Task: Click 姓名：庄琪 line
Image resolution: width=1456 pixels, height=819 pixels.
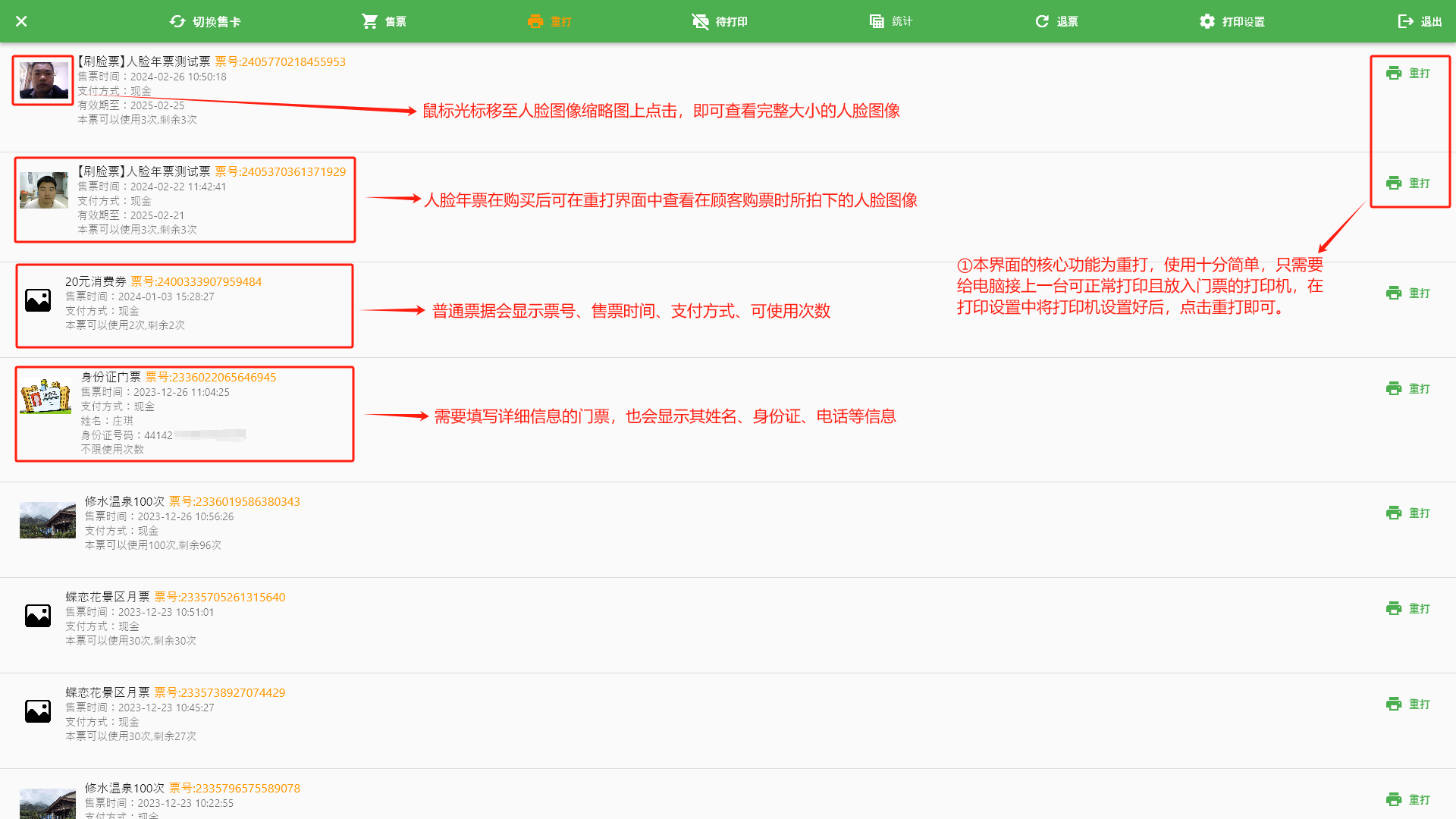Action: (x=107, y=421)
